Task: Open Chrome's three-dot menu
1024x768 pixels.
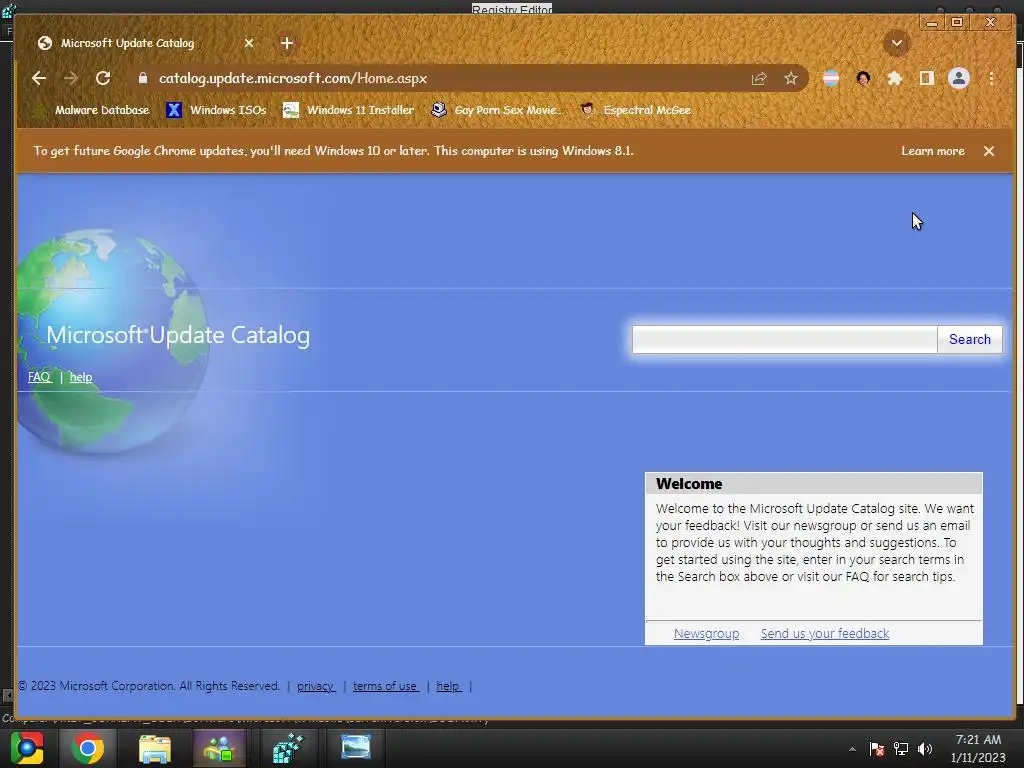Action: tap(991, 78)
